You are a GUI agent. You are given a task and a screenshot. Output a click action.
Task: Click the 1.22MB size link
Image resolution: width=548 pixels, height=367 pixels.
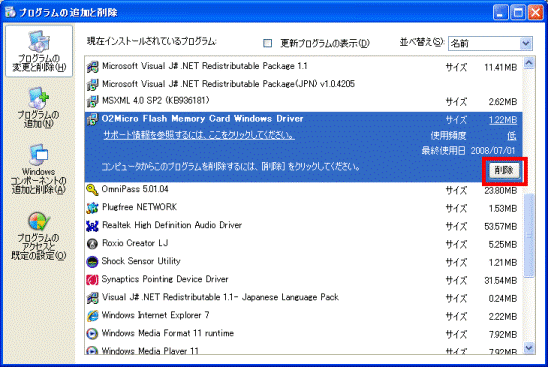coord(503,120)
